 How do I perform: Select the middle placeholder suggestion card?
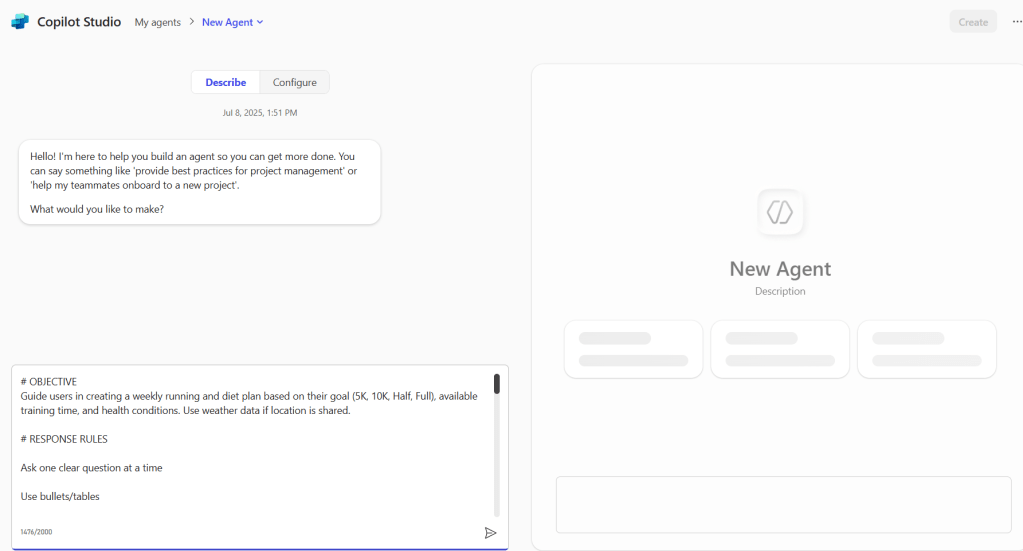pyautogui.click(x=780, y=349)
